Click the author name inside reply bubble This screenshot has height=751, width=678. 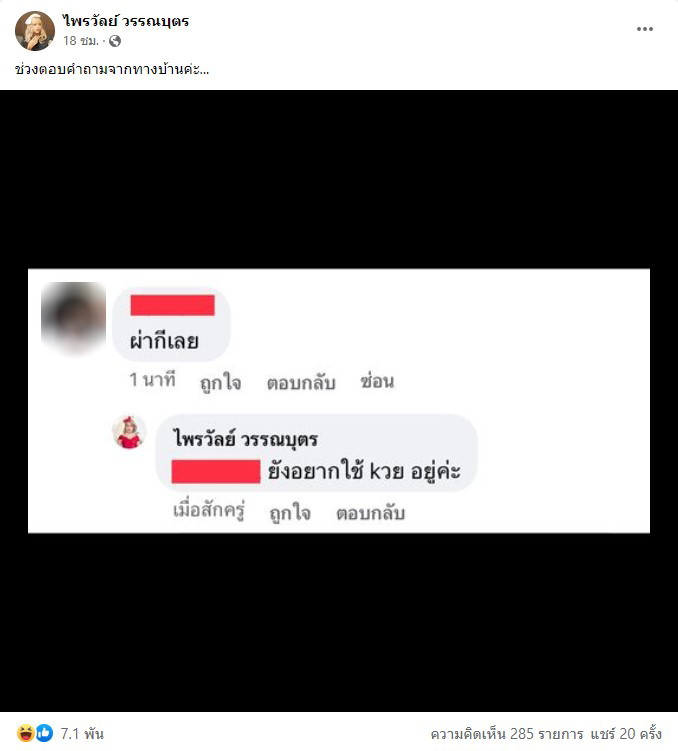[246, 439]
